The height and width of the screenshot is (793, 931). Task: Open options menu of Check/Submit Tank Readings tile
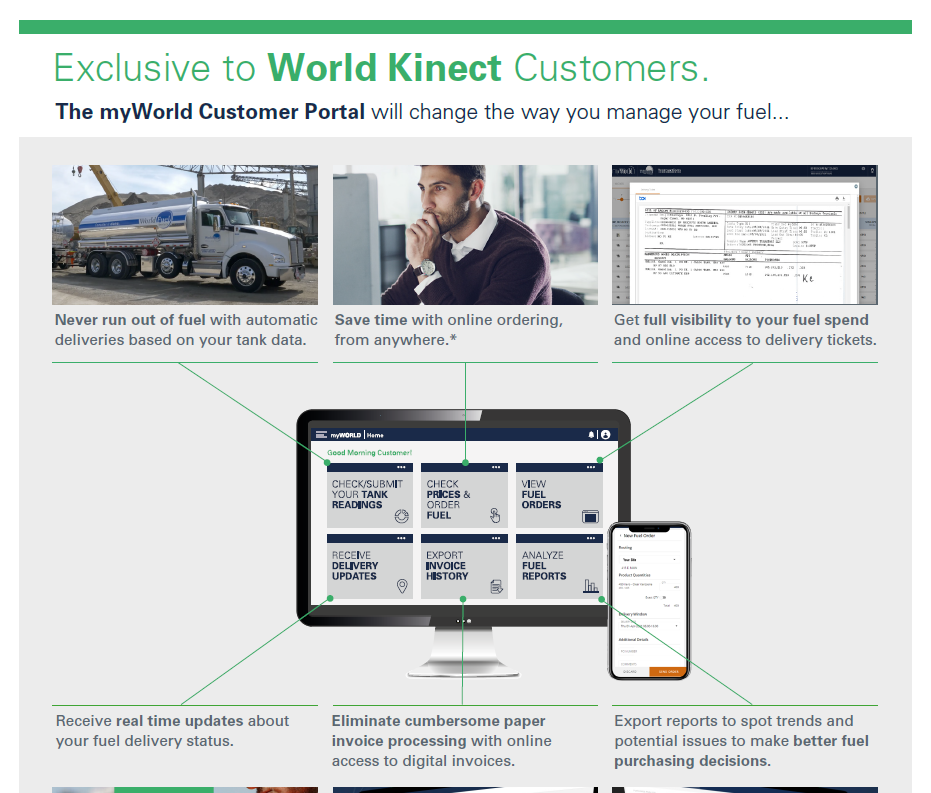401,468
